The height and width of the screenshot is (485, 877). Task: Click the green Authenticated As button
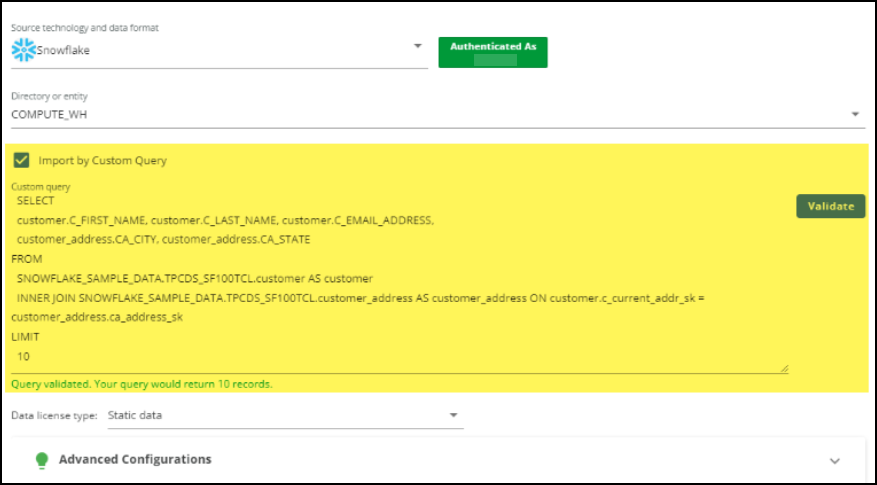pyautogui.click(x=493, y=52)
